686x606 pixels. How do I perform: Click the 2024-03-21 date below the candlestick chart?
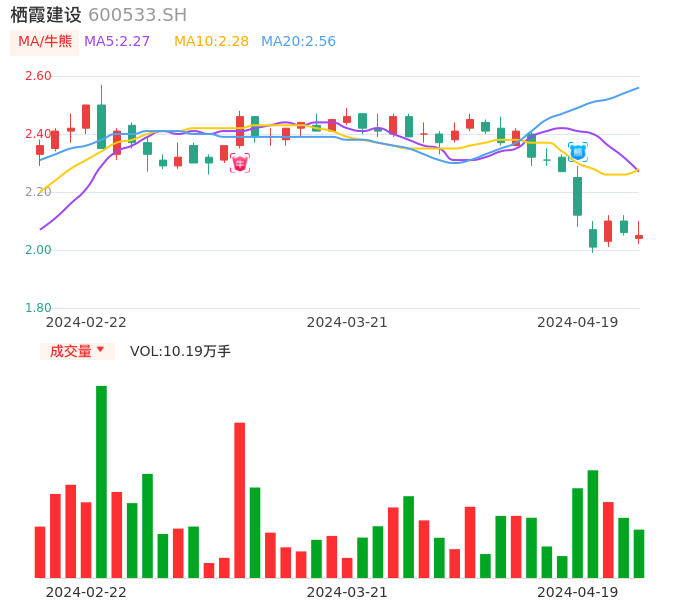coord(347,322)
